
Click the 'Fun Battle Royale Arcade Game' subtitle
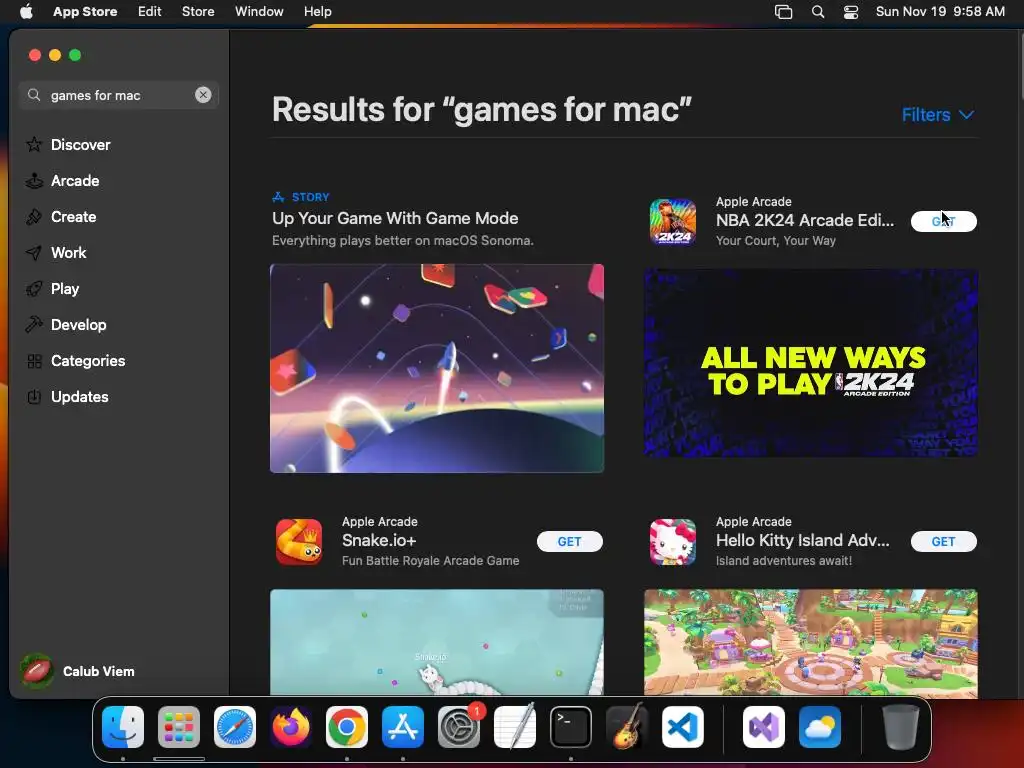click(430, 560)
